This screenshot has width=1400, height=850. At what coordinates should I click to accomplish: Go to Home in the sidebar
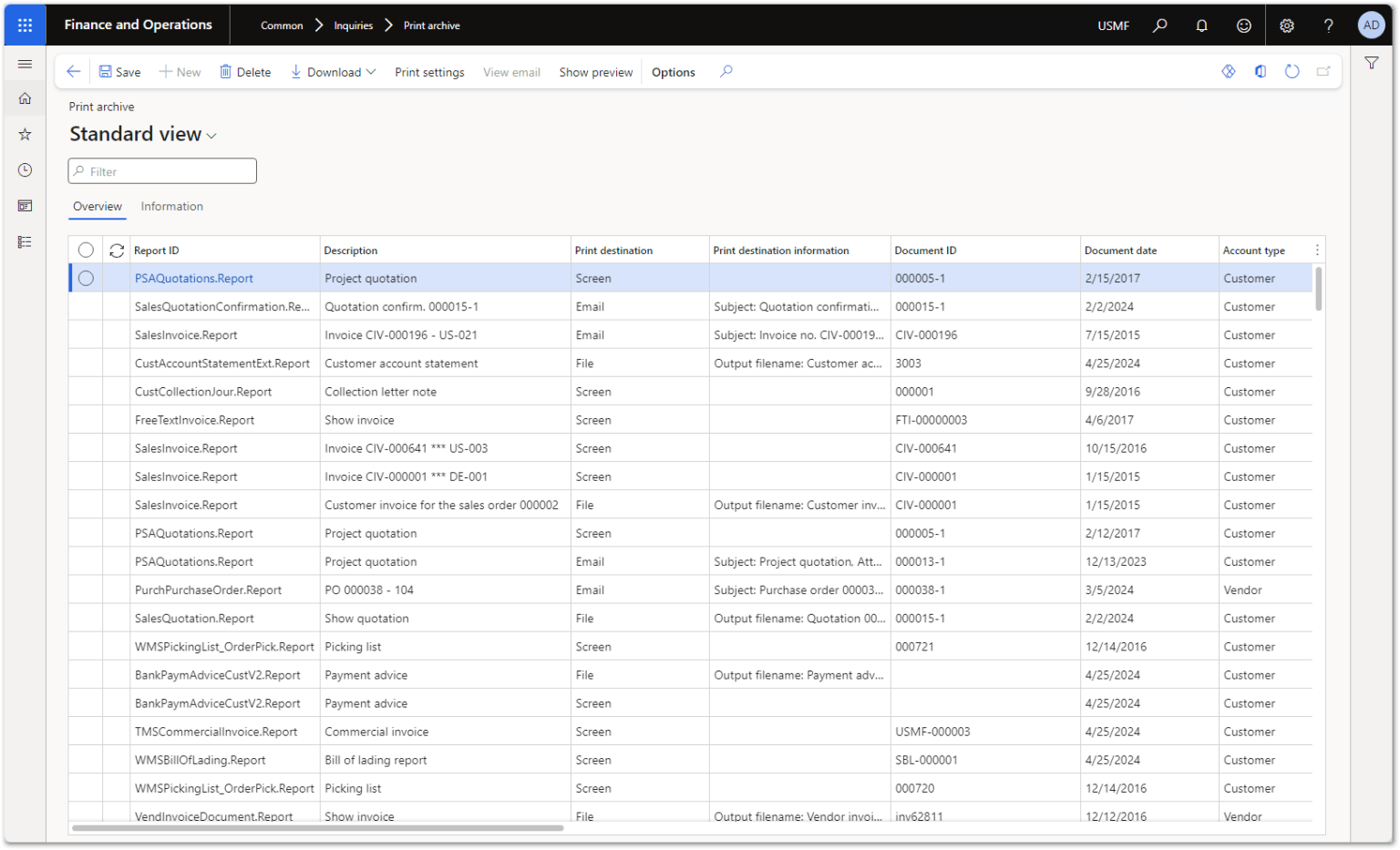25,98
